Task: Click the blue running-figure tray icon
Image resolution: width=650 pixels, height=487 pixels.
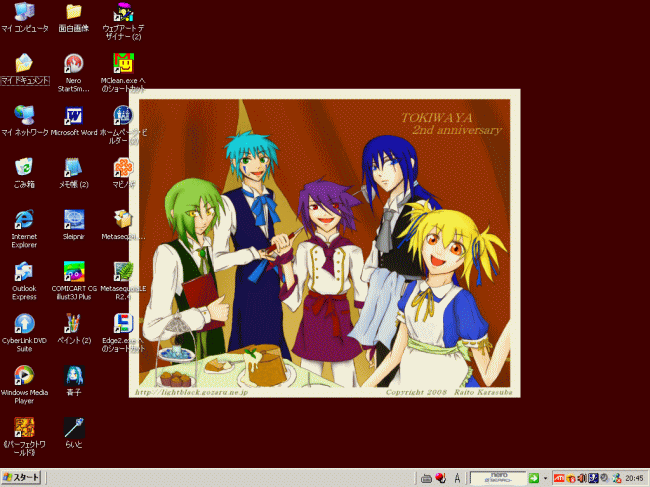Action: tap(593, 478)
